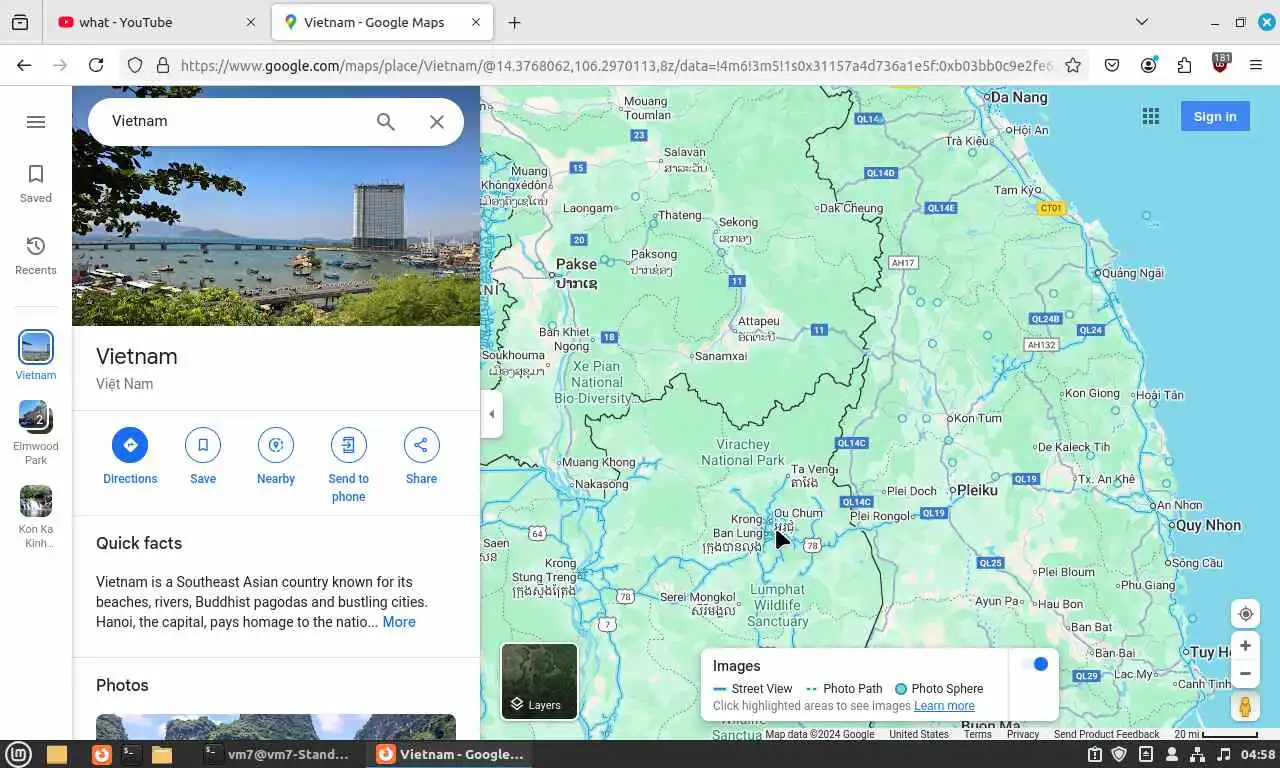The image size is (1280, 768).
Task: Click the Kon Tum label on map
Action: 976,418
